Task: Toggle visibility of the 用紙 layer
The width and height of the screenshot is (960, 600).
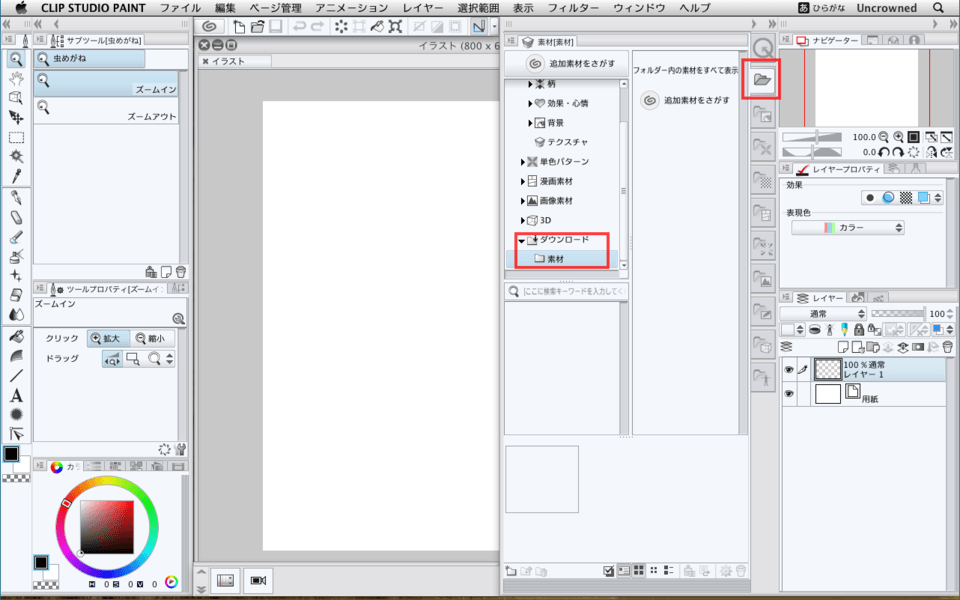Action: (789, 394)
